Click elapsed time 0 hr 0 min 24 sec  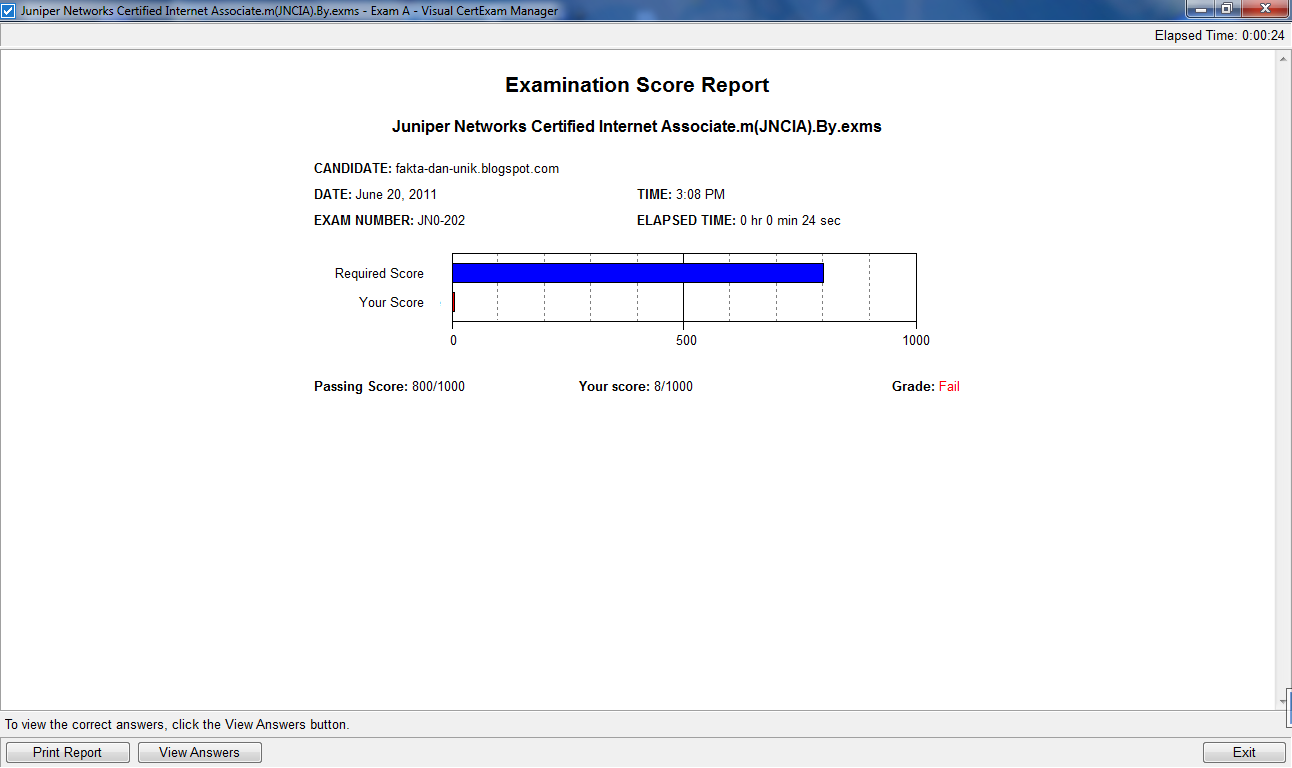[x=790, y=220]
